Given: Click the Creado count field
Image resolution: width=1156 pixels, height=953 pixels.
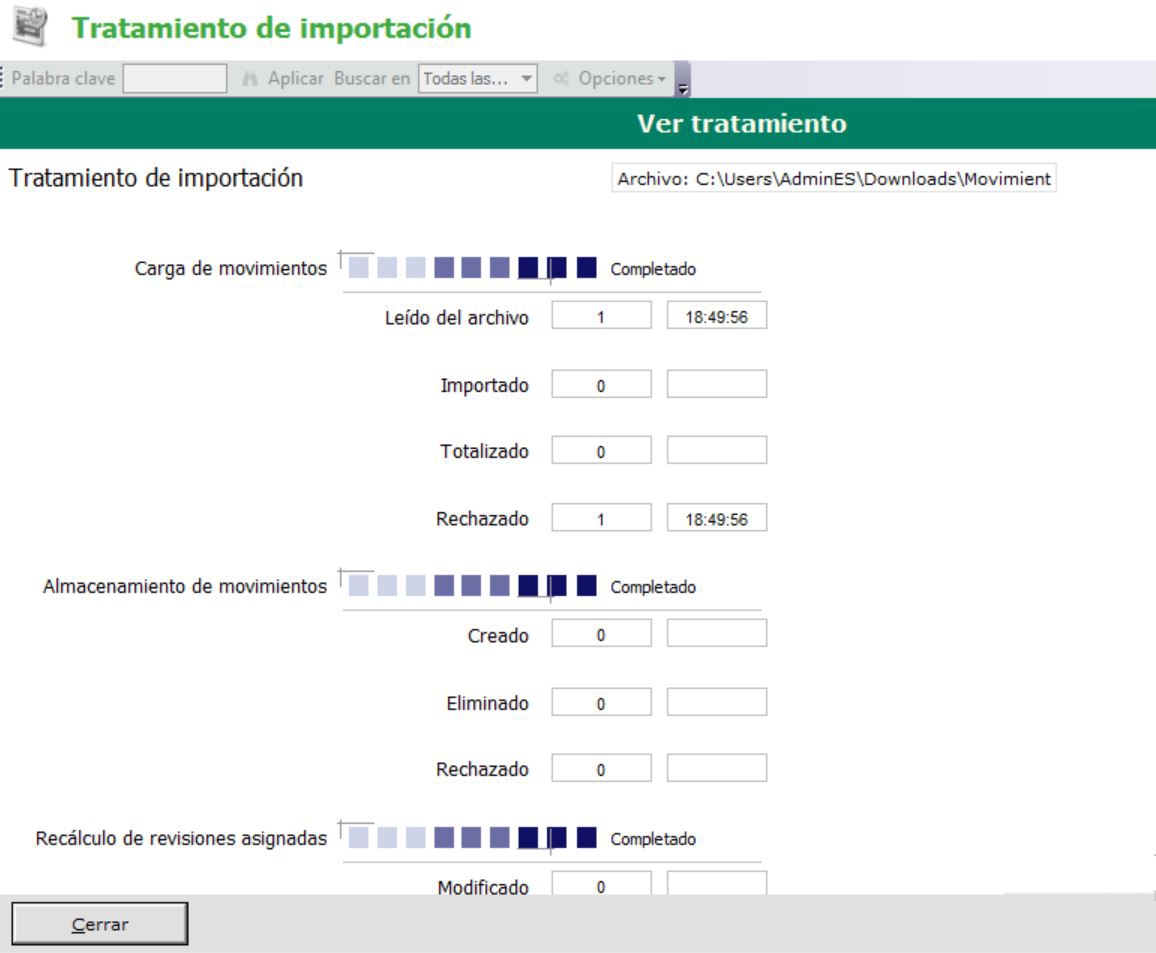Looking at the screenshot, I should click(601, 634).
